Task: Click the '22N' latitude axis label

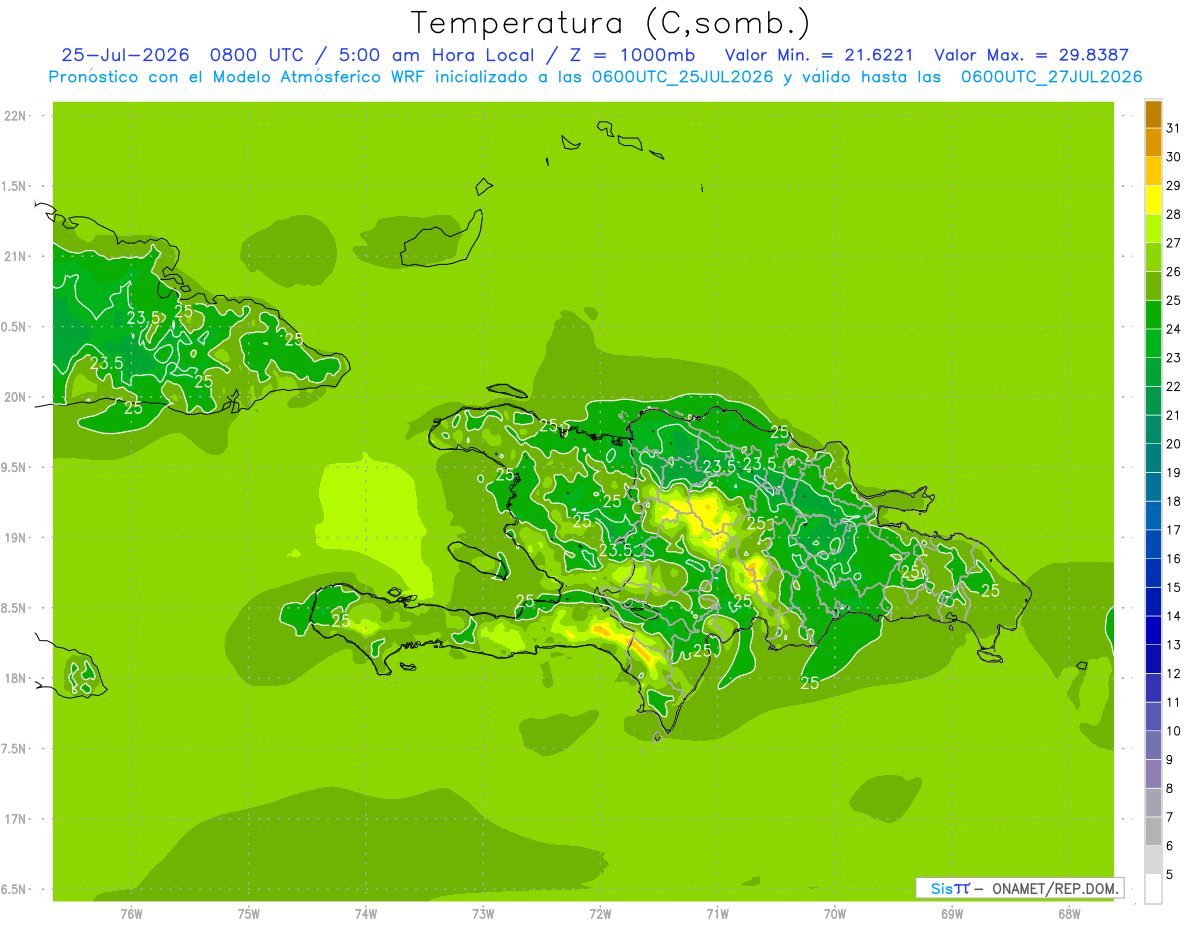Action: click(x=16, y=116)
